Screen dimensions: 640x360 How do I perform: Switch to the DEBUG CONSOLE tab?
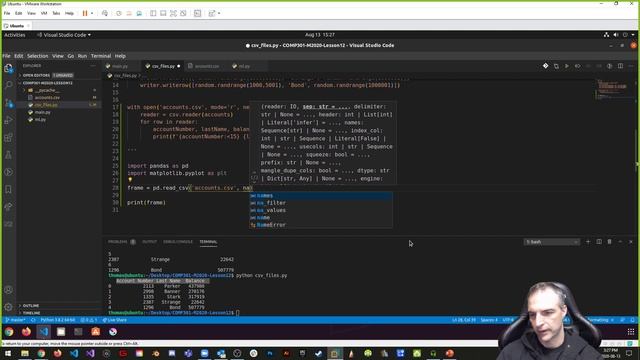point(178,242)
